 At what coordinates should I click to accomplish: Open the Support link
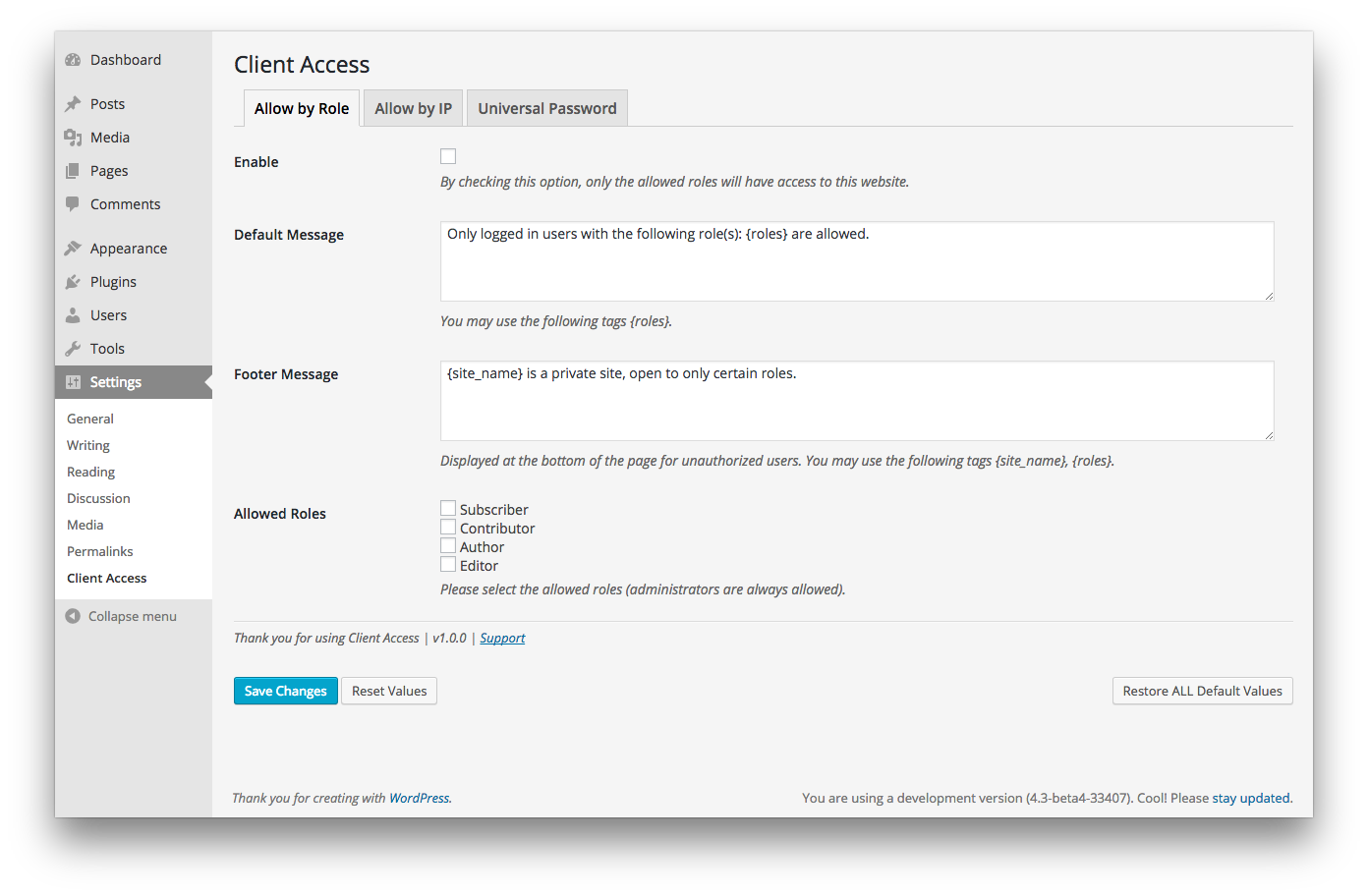point(502,638)
